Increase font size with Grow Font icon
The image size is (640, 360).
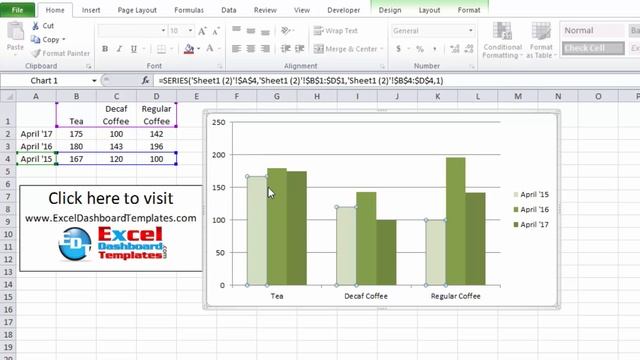coord(202,31)
